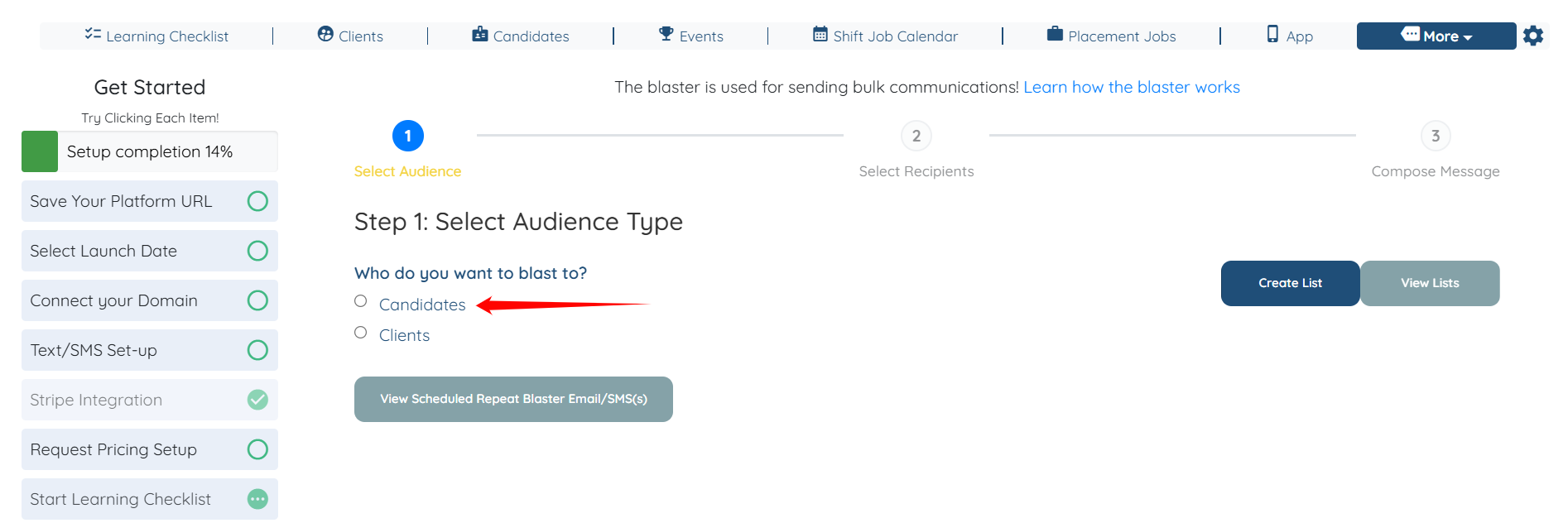Click the Placement Jobs briefcase icon
1568x523 pixels.
tap(1055, 34)
